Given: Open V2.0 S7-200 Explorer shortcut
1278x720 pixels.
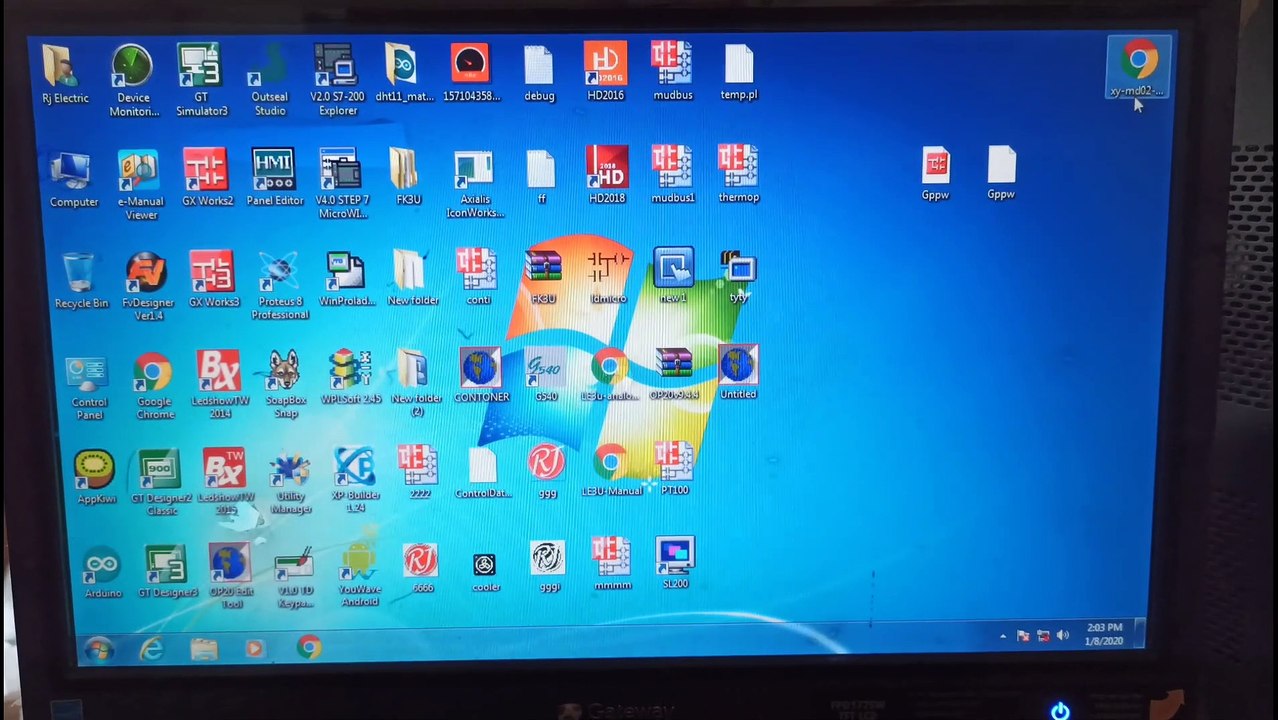Looking at the screenshot, I should pyautogui.click(x=336, y=80).
